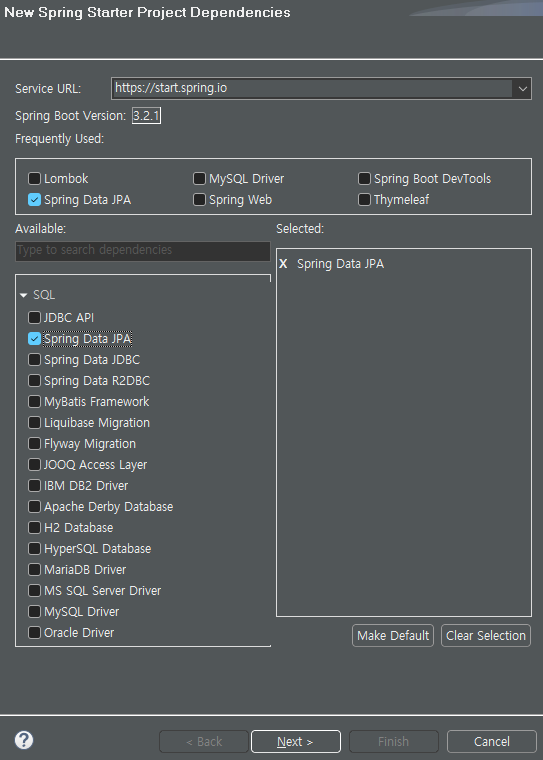This screenshot has height=760, width=543.
Task: Check JDBC API under SQL
Action: point(34,317)
